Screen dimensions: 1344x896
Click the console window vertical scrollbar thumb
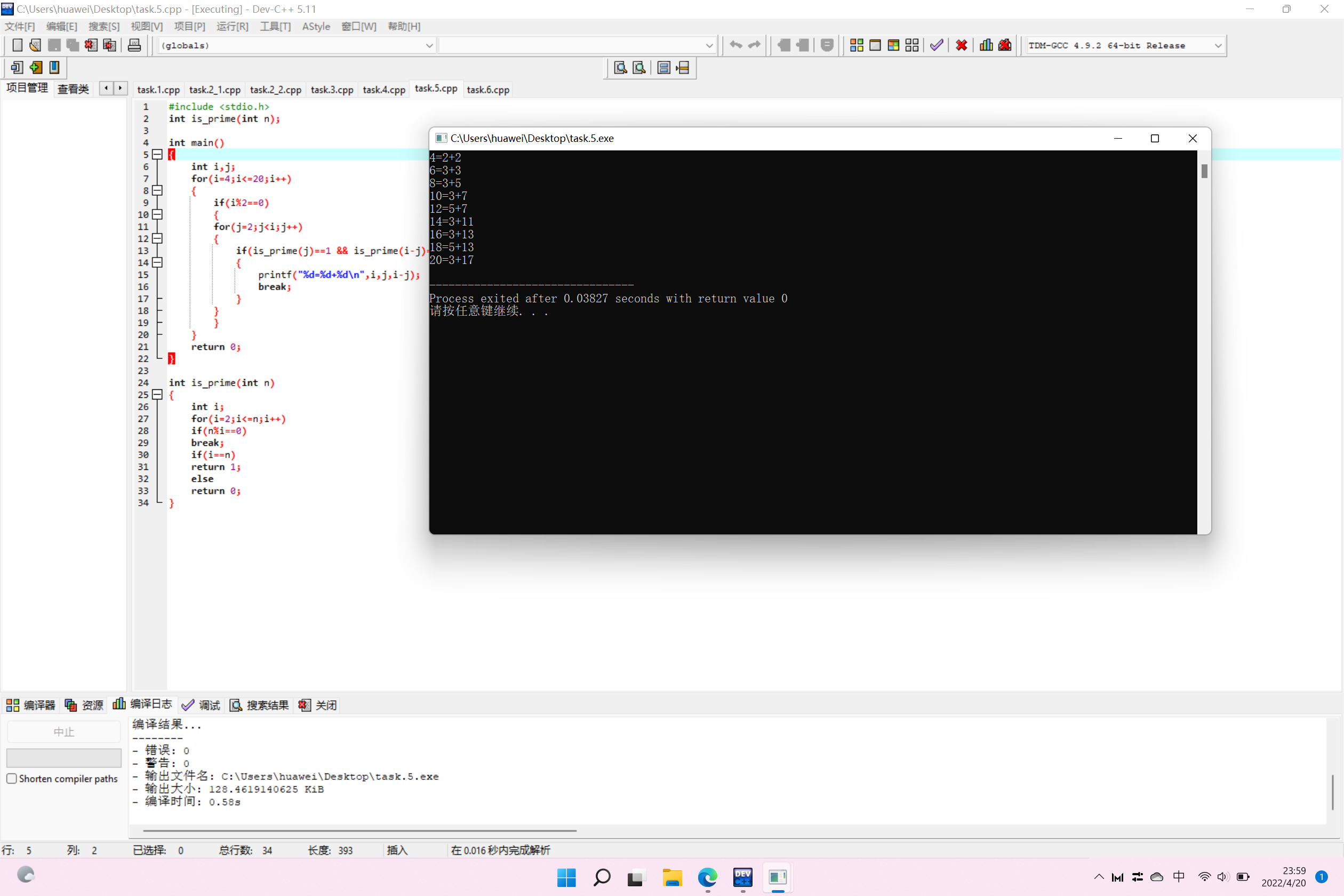click(x=1204, y=171)
